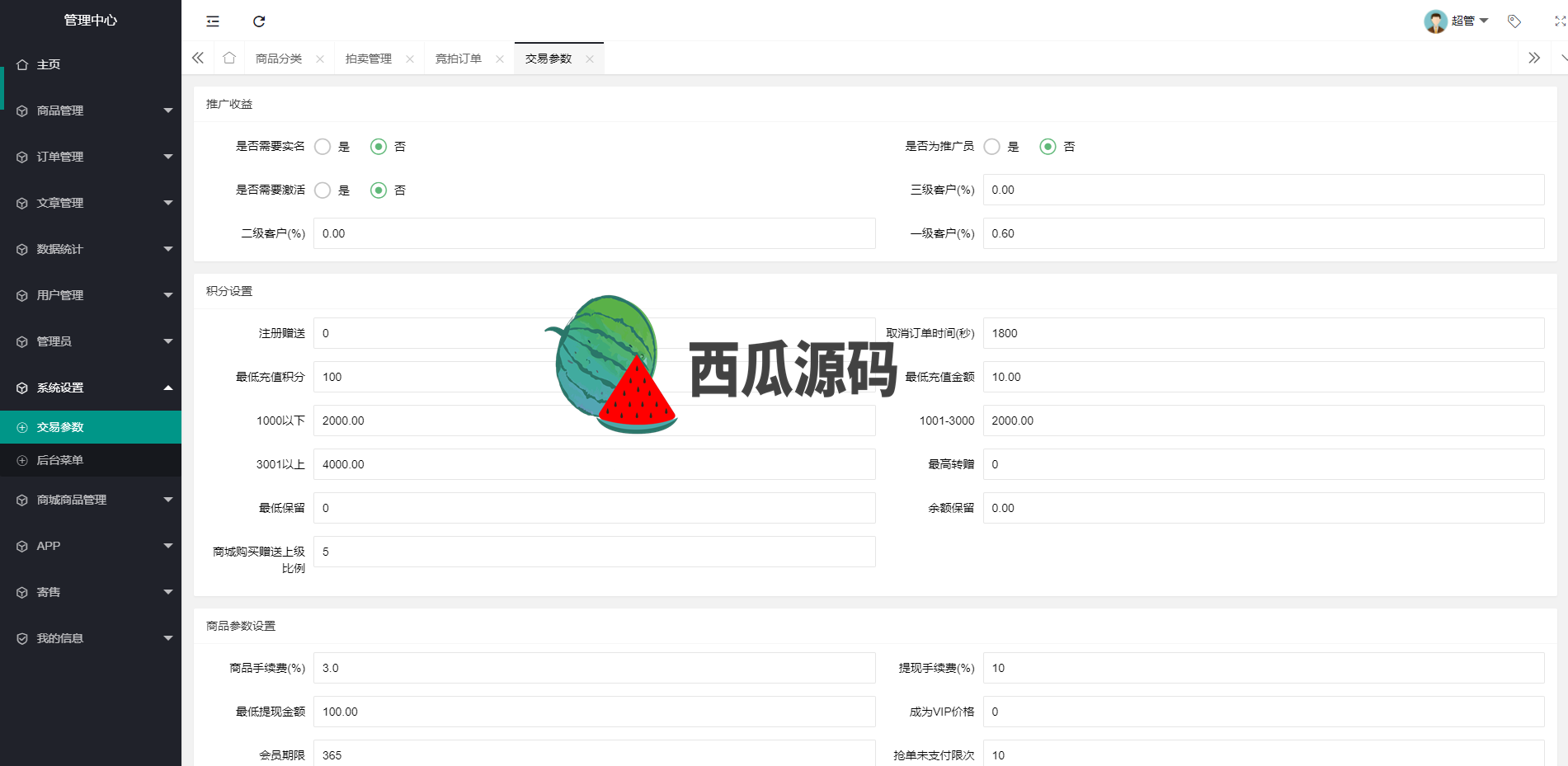Screen dimensions: 1568x766
Task: Select 否 for 是否为推广员
Action: pos(1048,147)
